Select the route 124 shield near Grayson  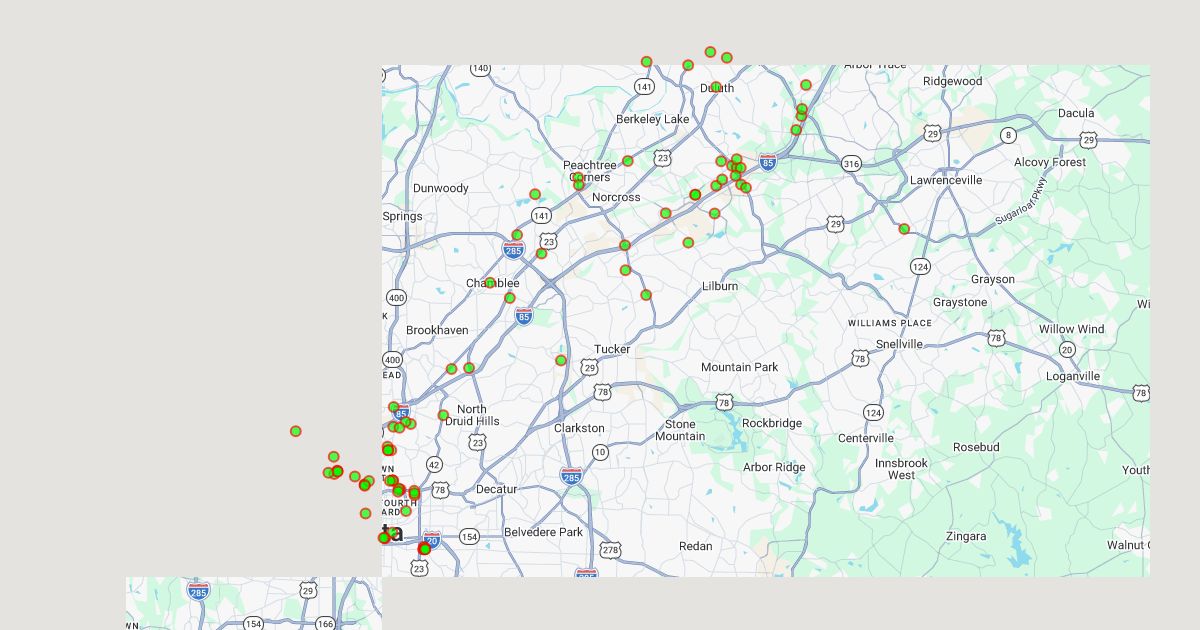[x=921, y=266]
